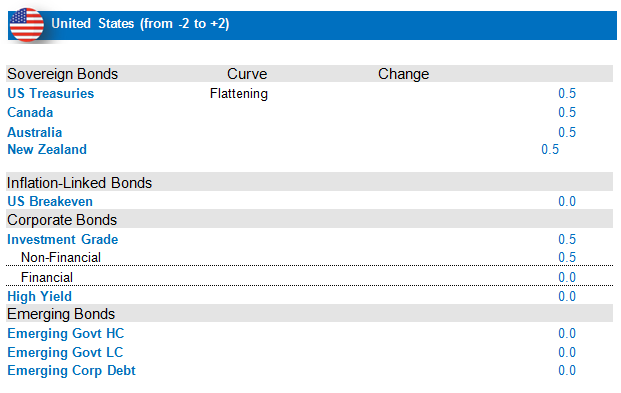Screen dimensions: 621x393
Task: Click the Flattening curve value
Action: click(239, 94)
